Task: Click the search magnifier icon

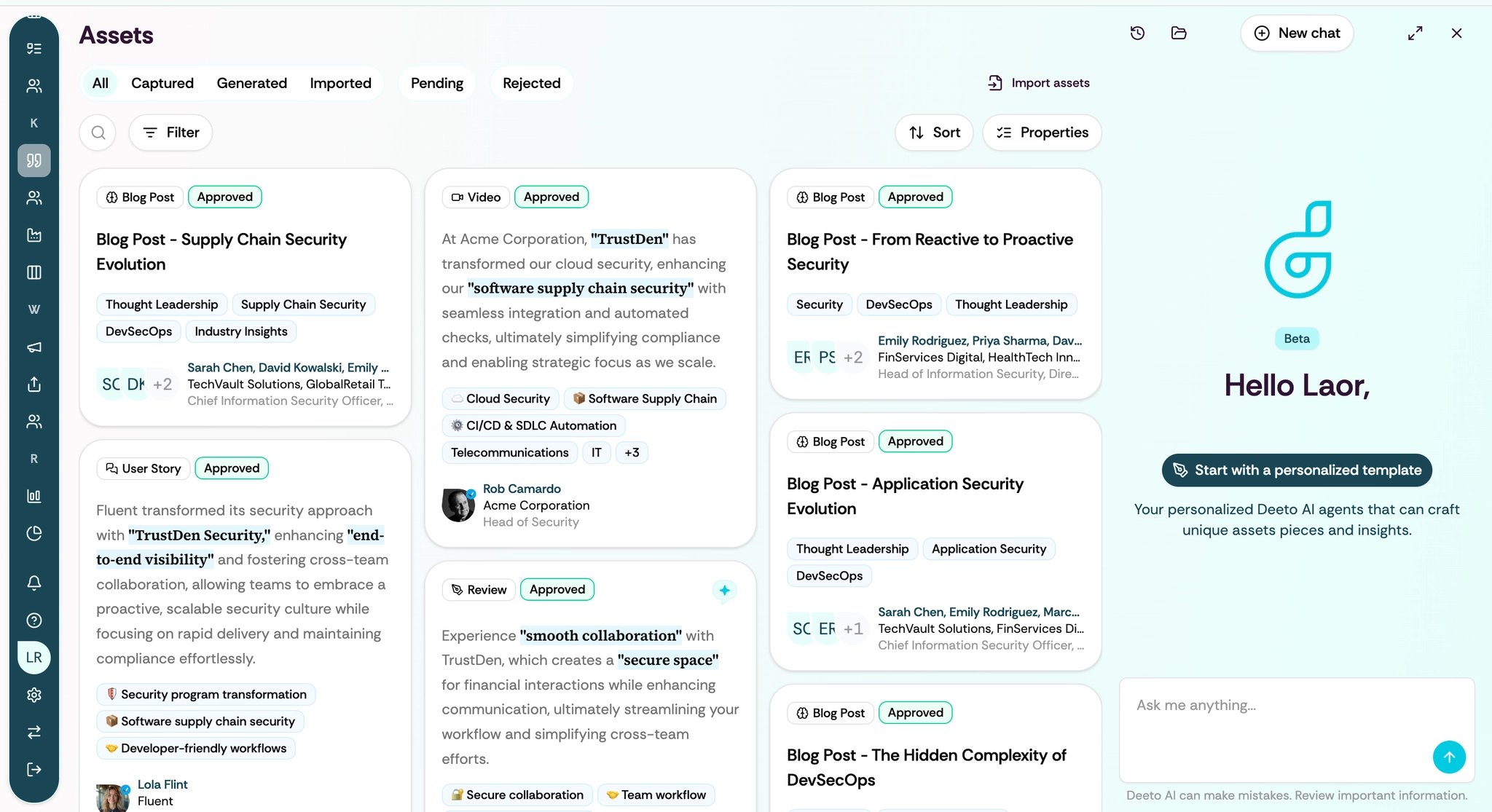Action: point(98,133)
